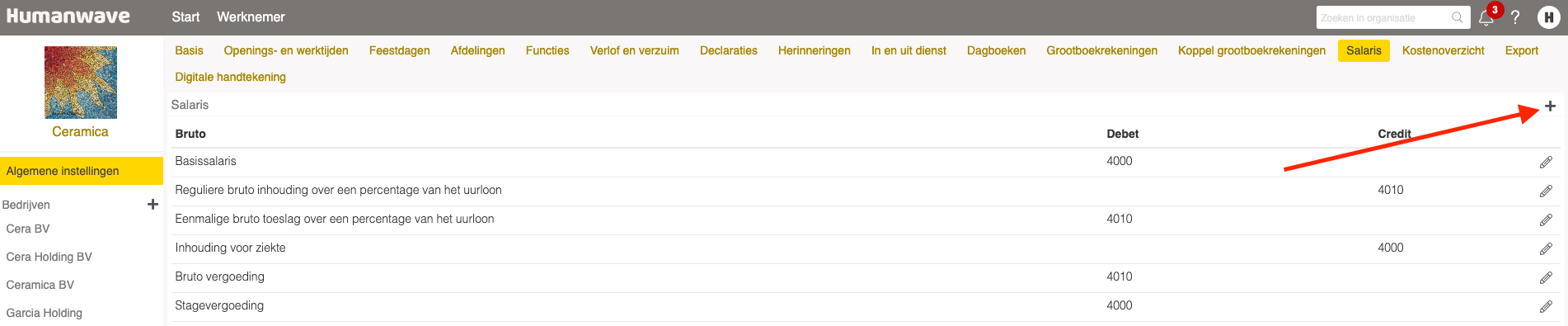This screenshot has width=1568, height=326.
Task: Click the plus icon to add a Salaris entry
Action: click(1550, 106)
